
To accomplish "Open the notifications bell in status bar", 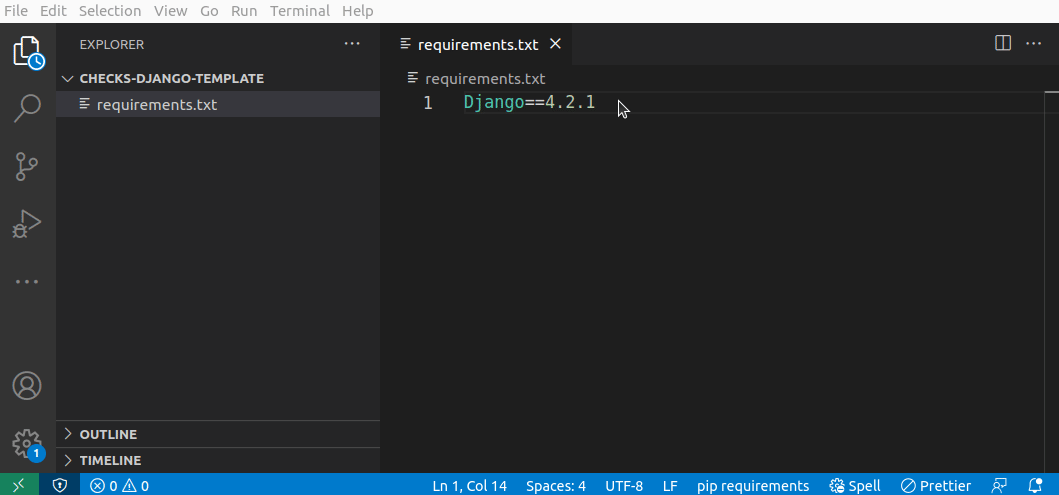I will click(x=1035, y=485).
